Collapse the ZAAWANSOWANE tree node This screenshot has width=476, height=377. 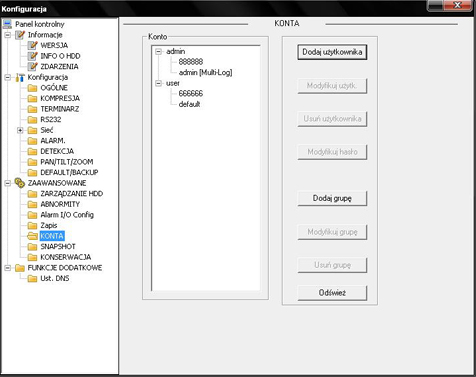[7, 183]
